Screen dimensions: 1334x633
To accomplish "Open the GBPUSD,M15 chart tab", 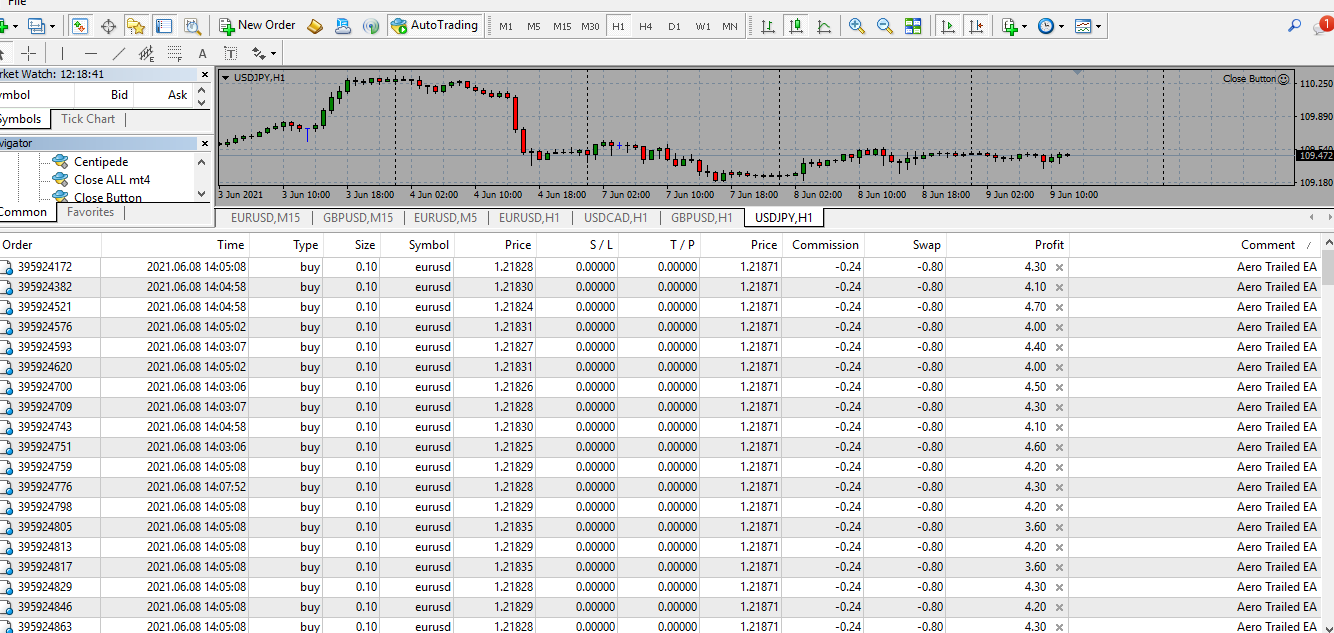I will tap(357, 217).
